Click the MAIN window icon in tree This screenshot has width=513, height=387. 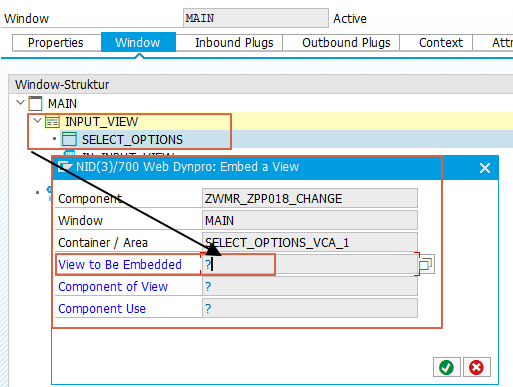coord(35,103)
